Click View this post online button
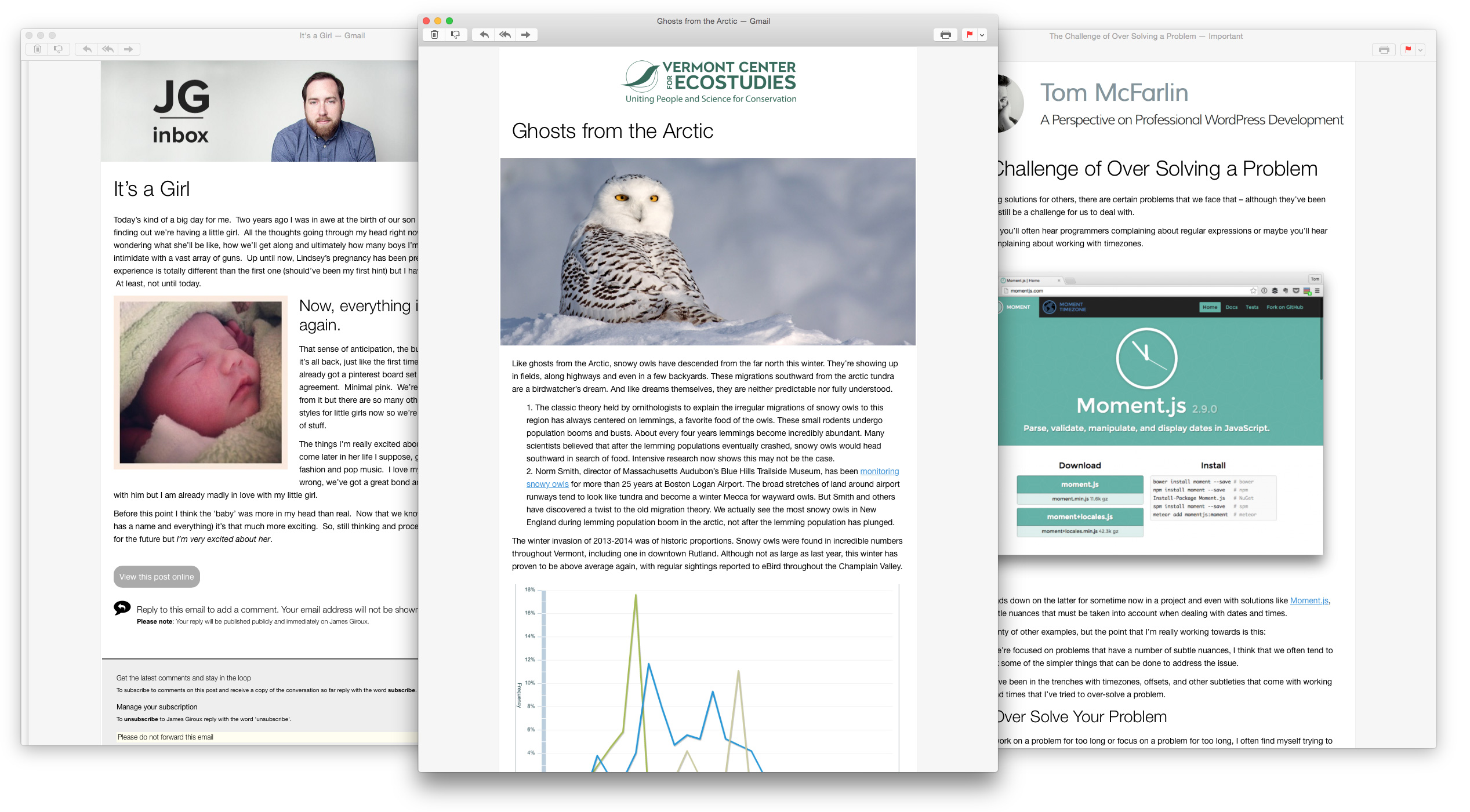1470x812 pixels. (157, 577)
